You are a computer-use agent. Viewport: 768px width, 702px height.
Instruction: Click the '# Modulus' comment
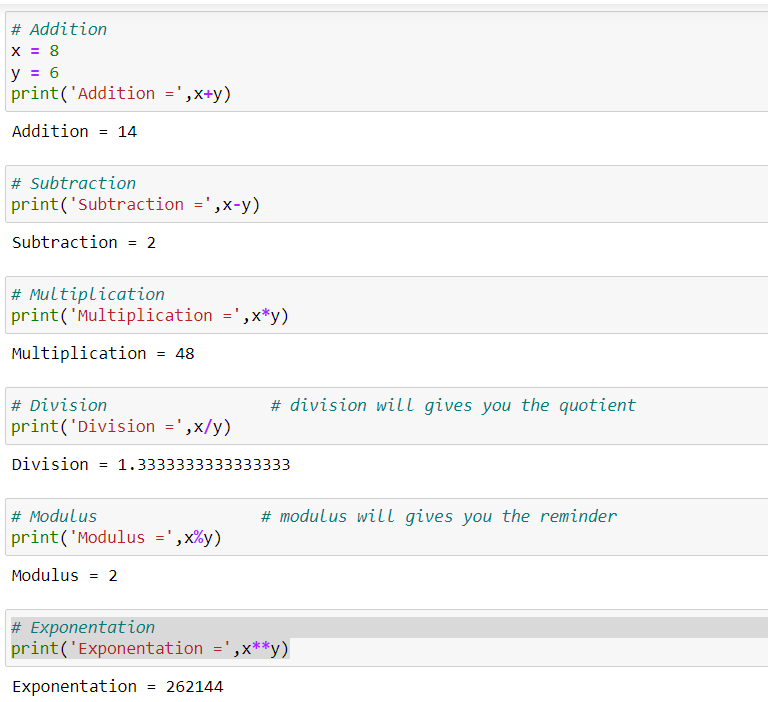(54, 517)
